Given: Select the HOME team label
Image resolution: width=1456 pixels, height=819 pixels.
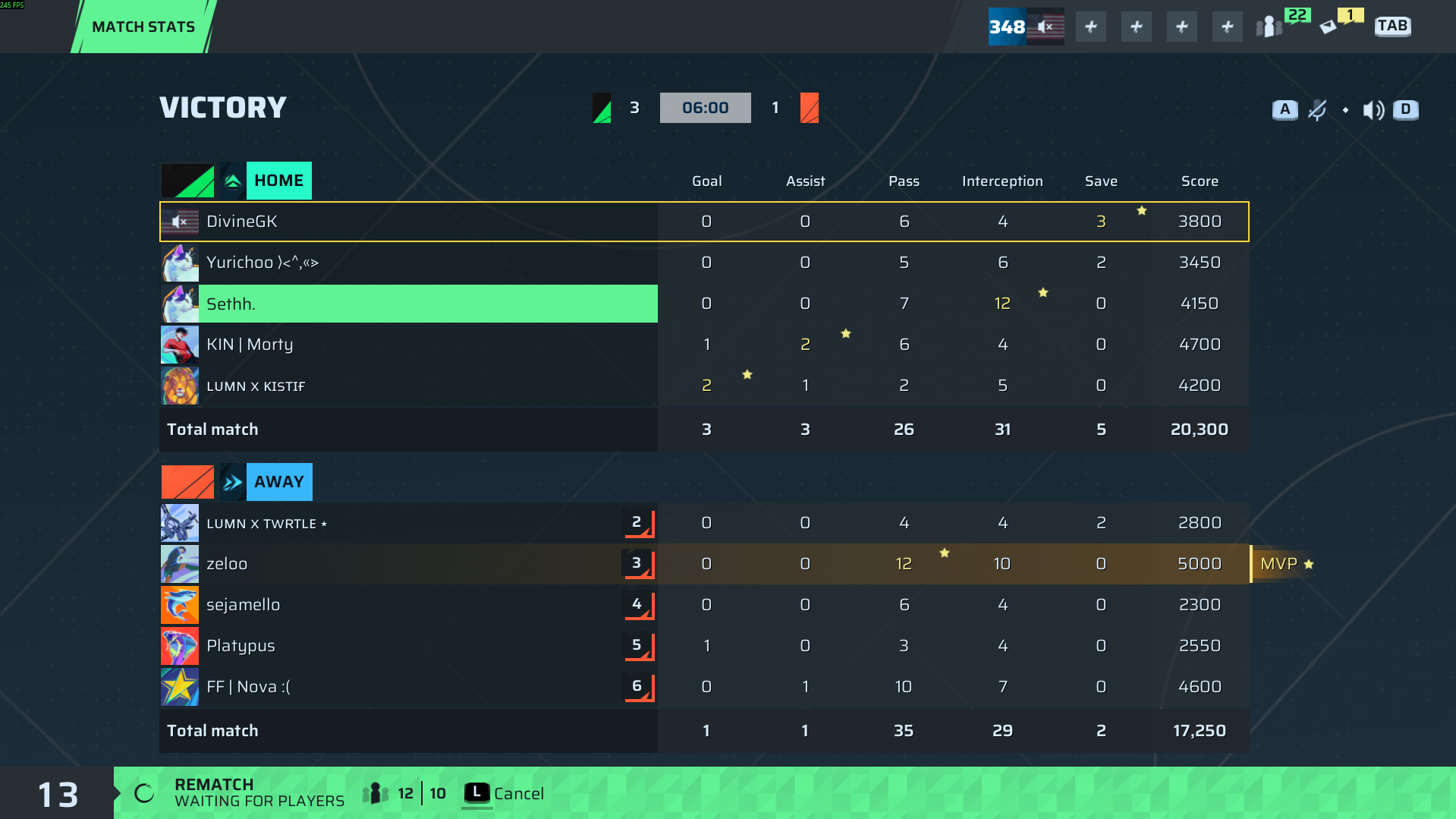Looking at the screenshot, I should pos(278,181).
